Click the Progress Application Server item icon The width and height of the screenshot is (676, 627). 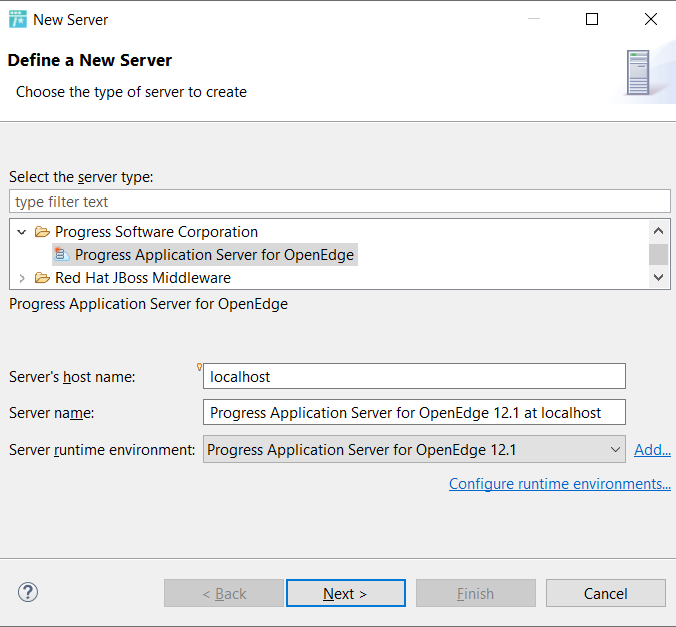tap(62, 255)
